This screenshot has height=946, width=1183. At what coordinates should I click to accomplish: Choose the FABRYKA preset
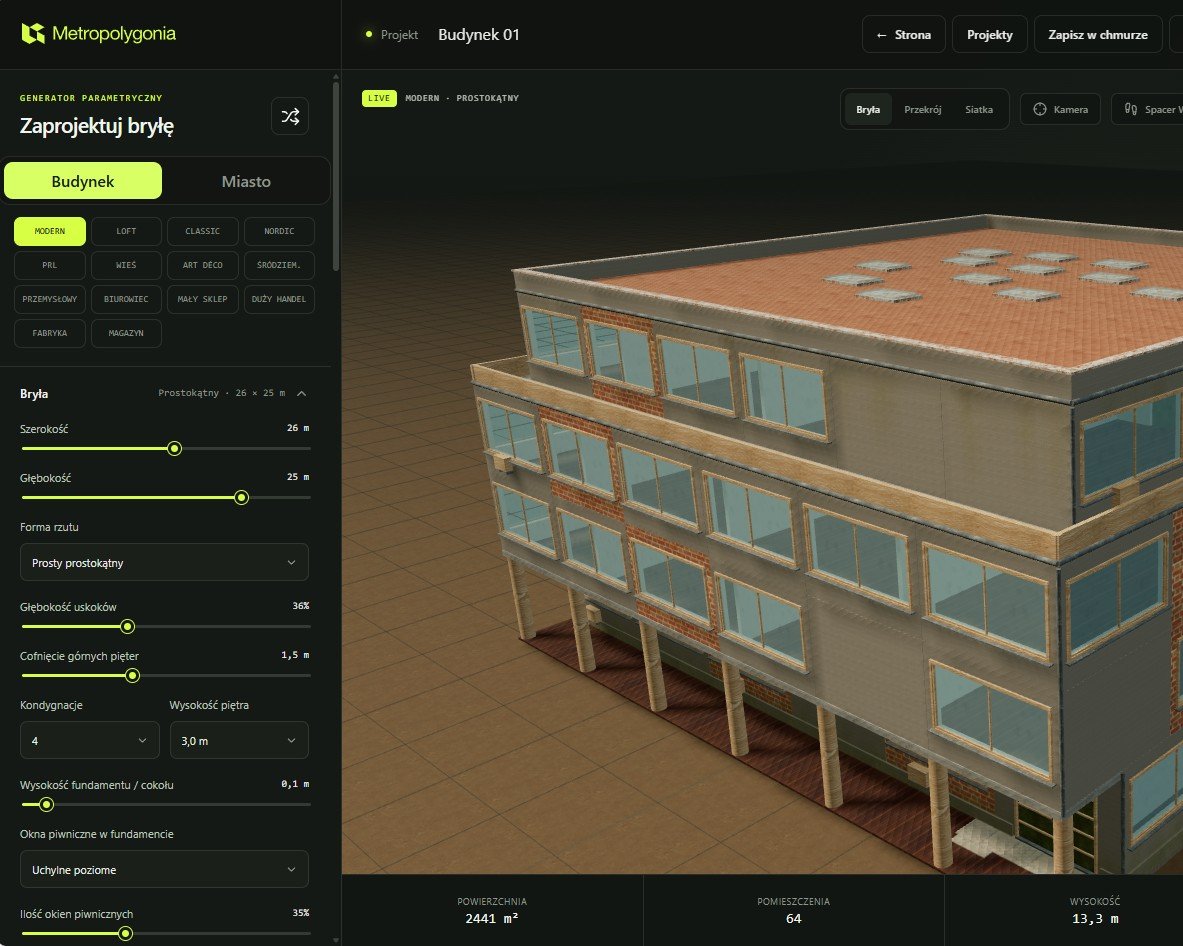click(x=50, y=333)
